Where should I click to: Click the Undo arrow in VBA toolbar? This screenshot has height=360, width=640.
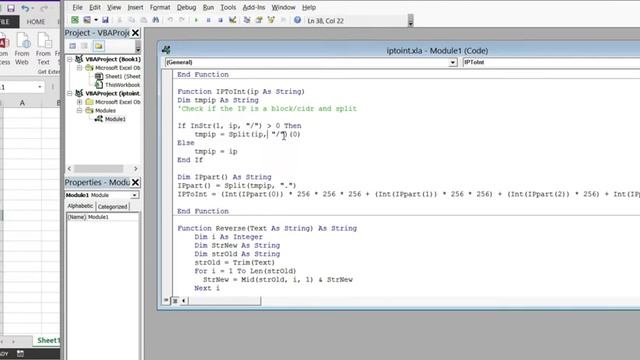(170, 20)
